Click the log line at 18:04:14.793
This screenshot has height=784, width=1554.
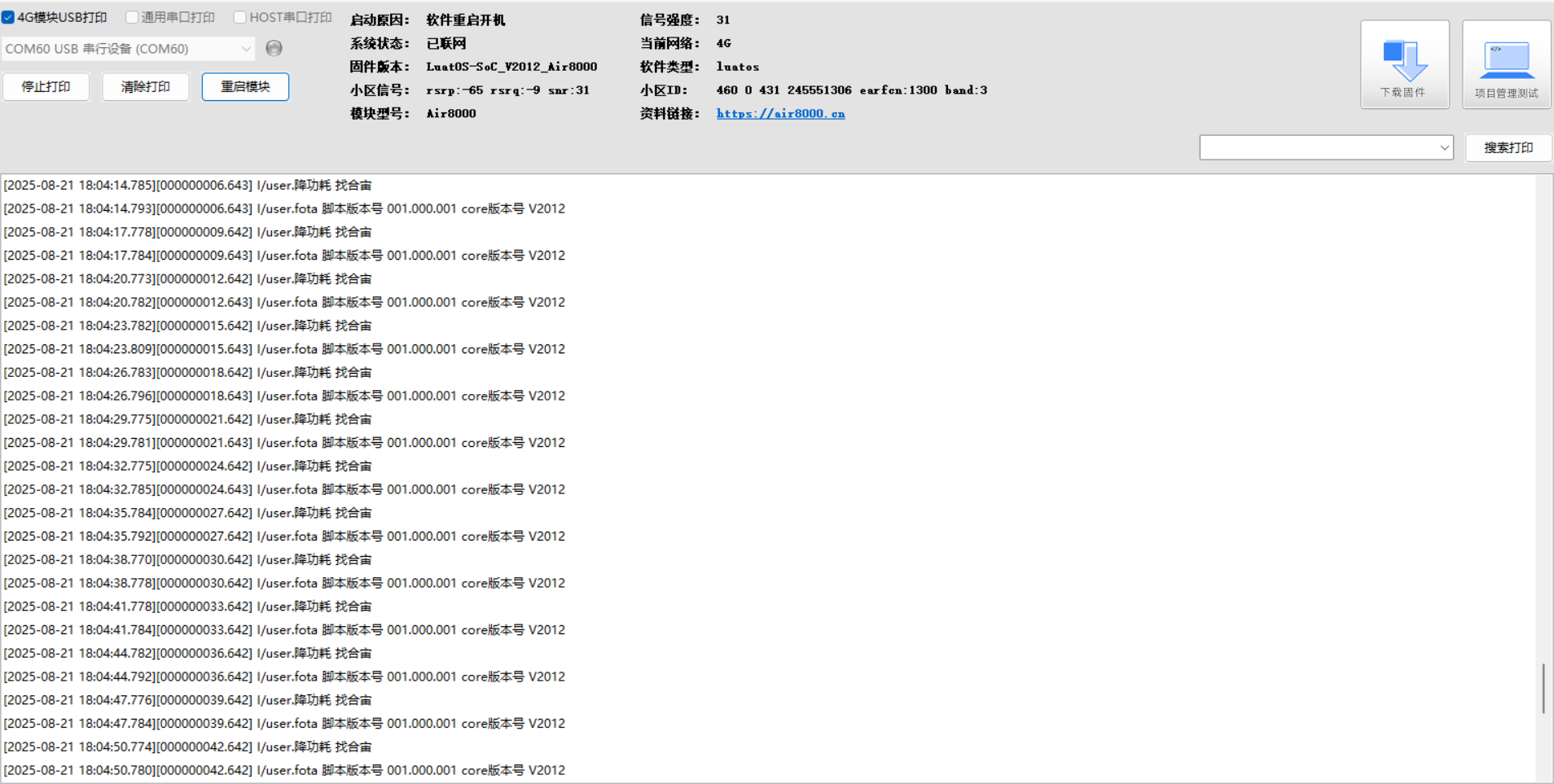click(284, 209)
